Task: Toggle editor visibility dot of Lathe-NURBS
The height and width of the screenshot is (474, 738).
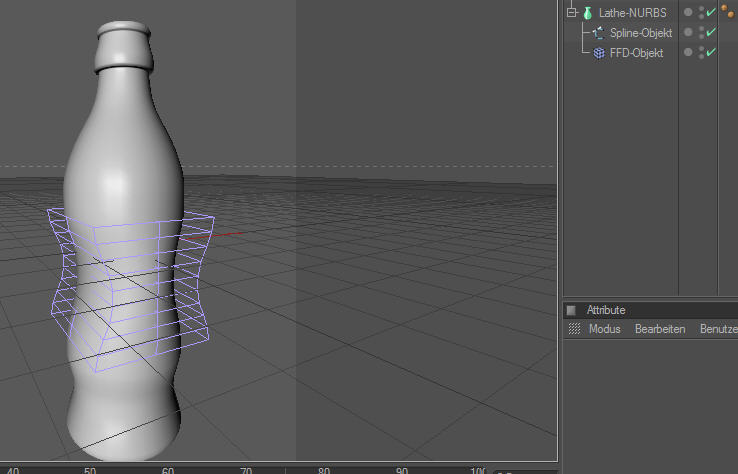Action: click(x=701, y=9)
